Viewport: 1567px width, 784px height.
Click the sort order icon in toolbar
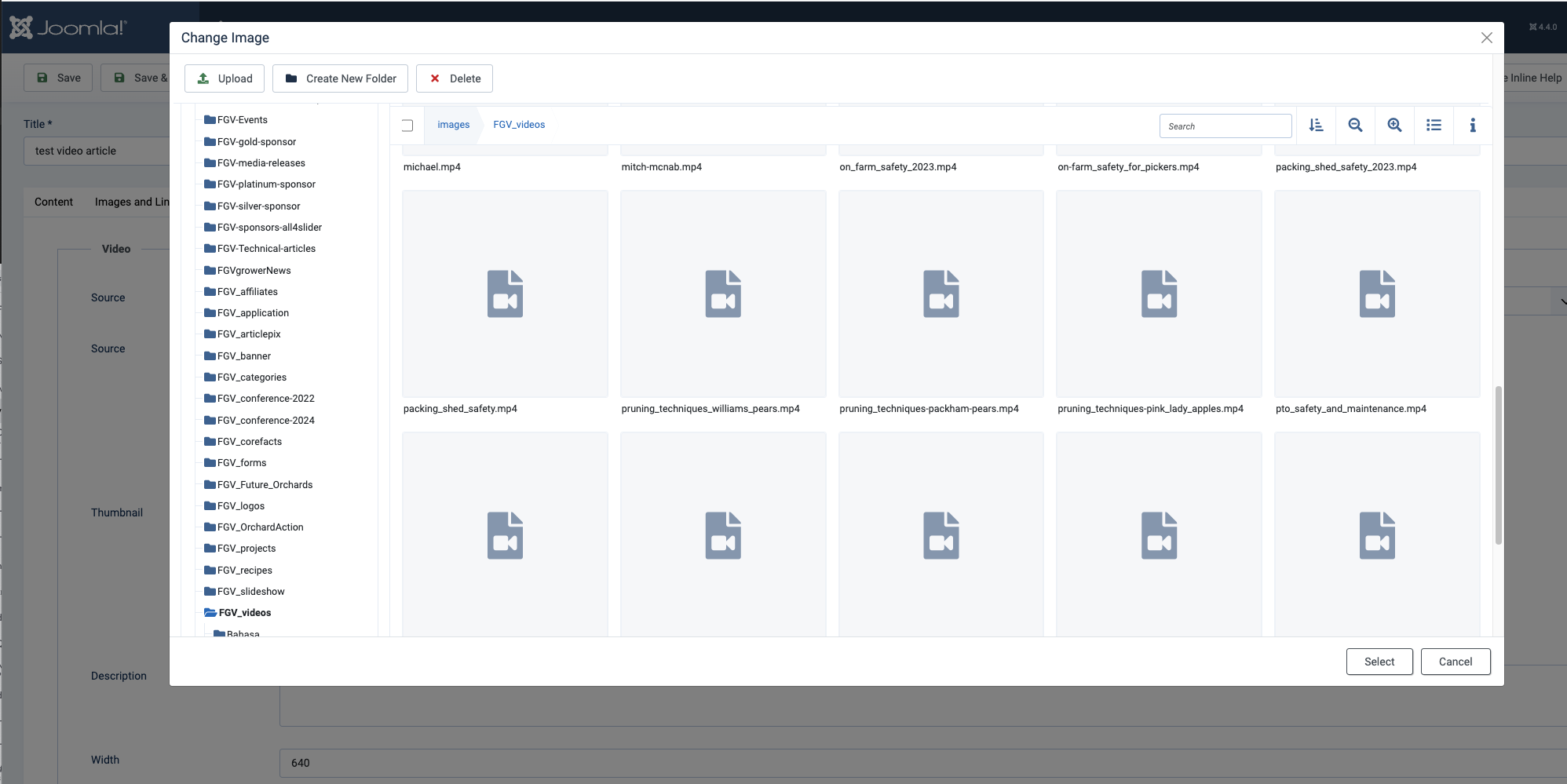click(1316, 126)
